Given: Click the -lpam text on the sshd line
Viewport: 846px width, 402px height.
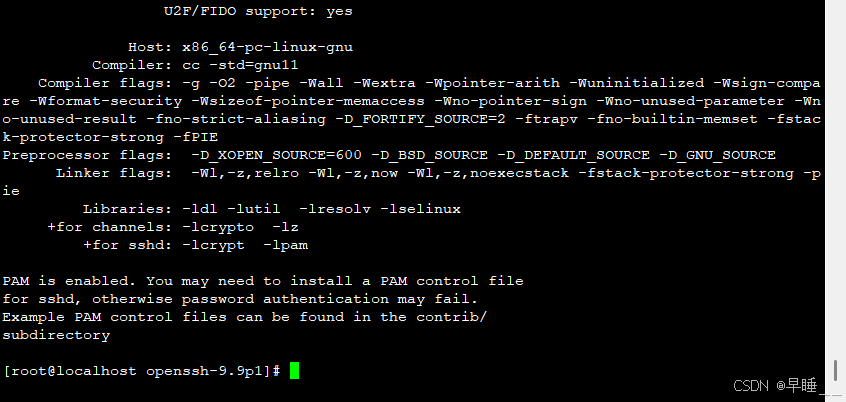Looking at the screenshot, I should [x=285, y=245].
